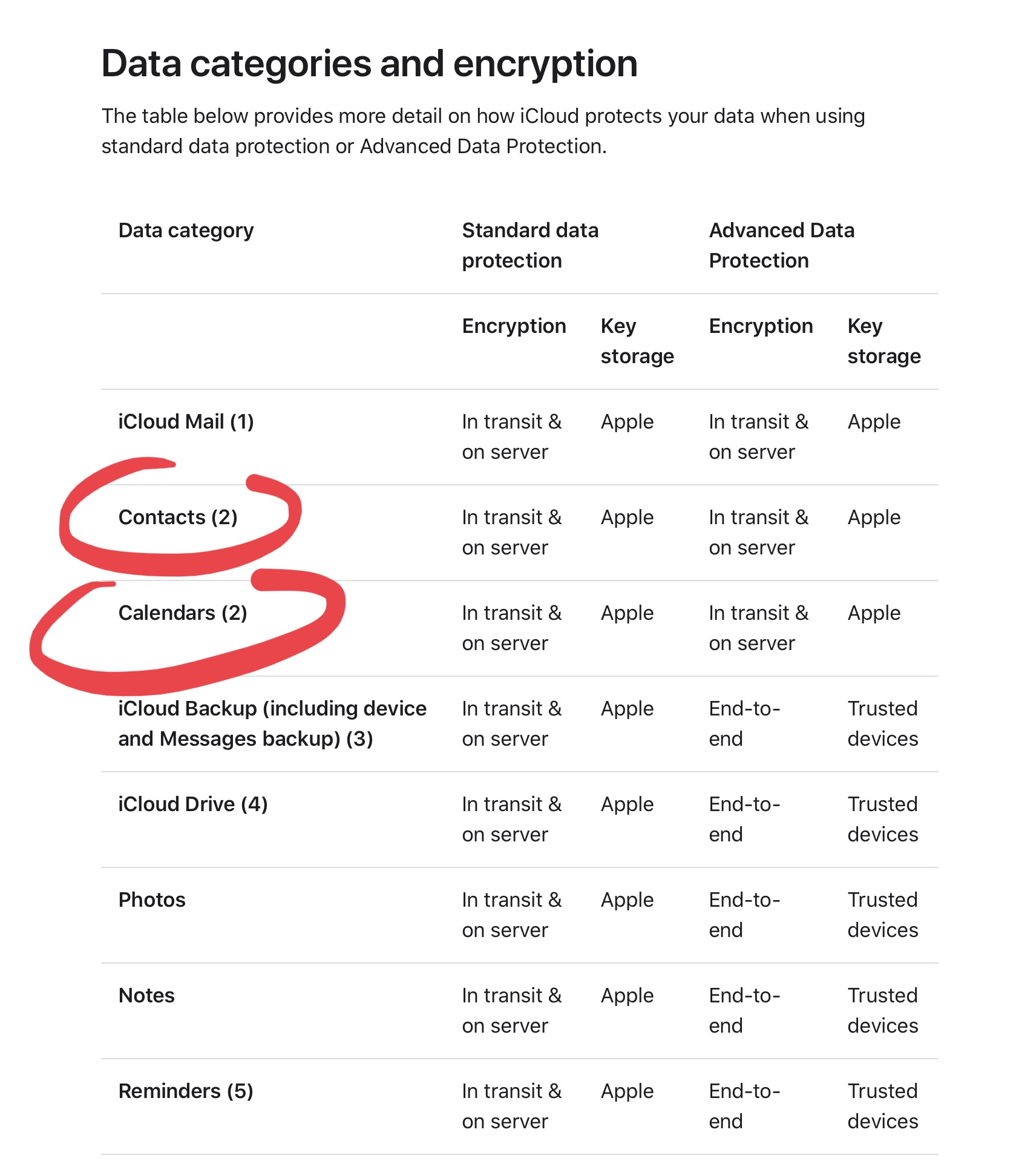1036x1164 pixels.
Task: Select the 'iCloud Mail (1)' row label
Action: click(186, 421)
